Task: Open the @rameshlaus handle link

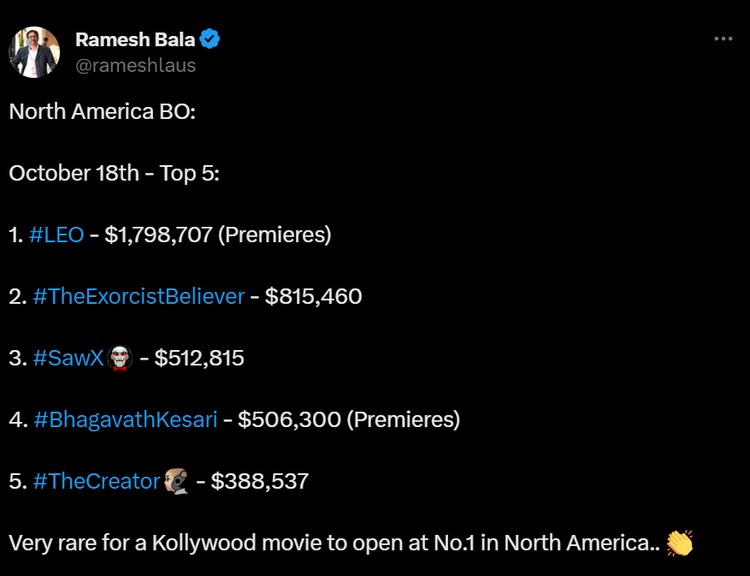Action: (135, 65)
